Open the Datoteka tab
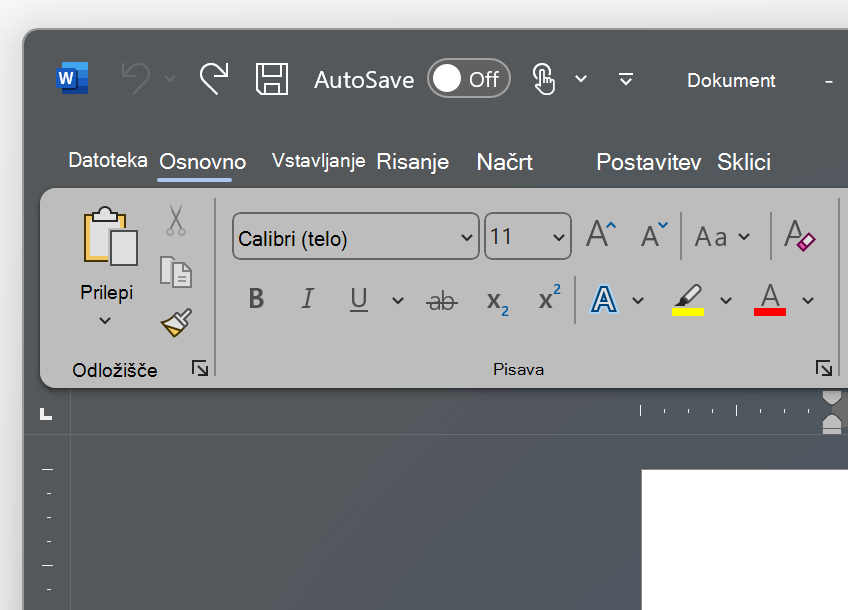 [108, 160]
